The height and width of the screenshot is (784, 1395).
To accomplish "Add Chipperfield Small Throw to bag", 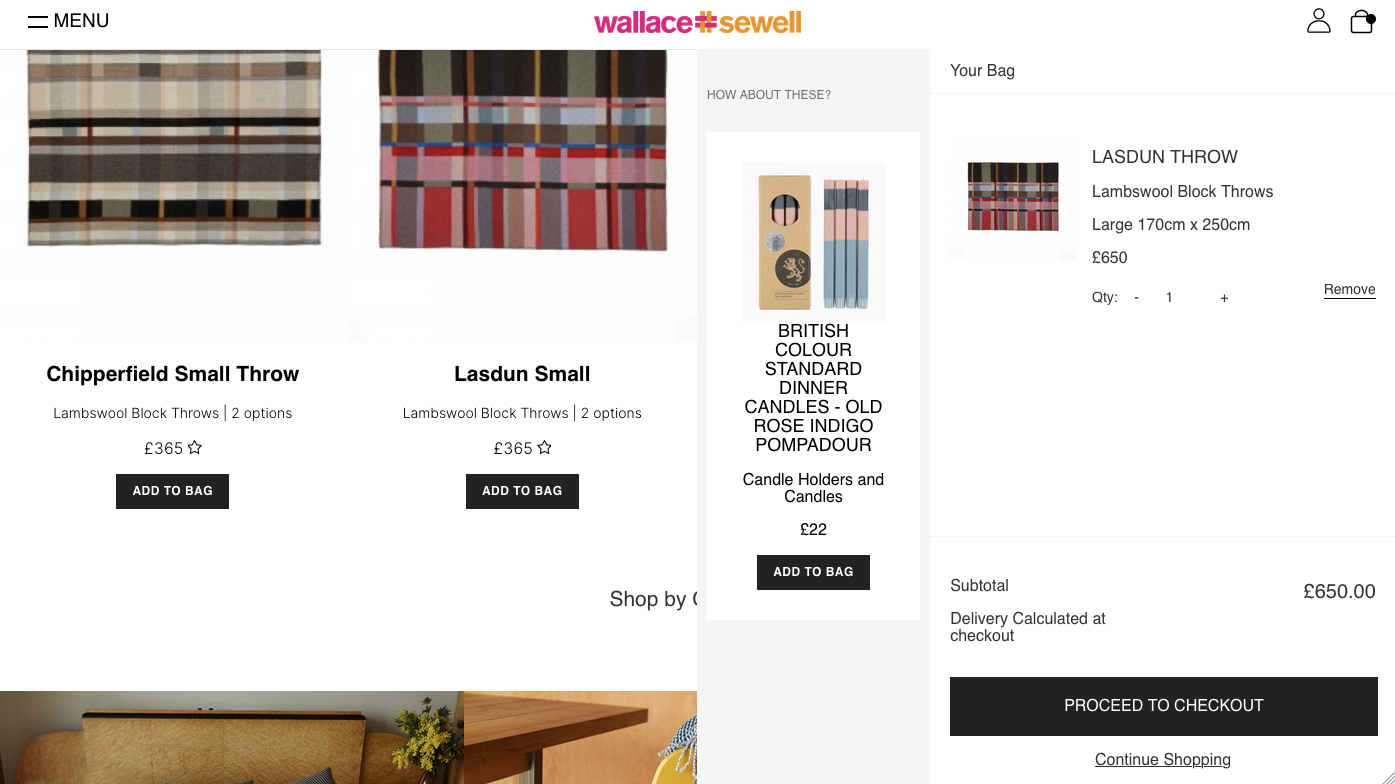I will tap(172, 491).
